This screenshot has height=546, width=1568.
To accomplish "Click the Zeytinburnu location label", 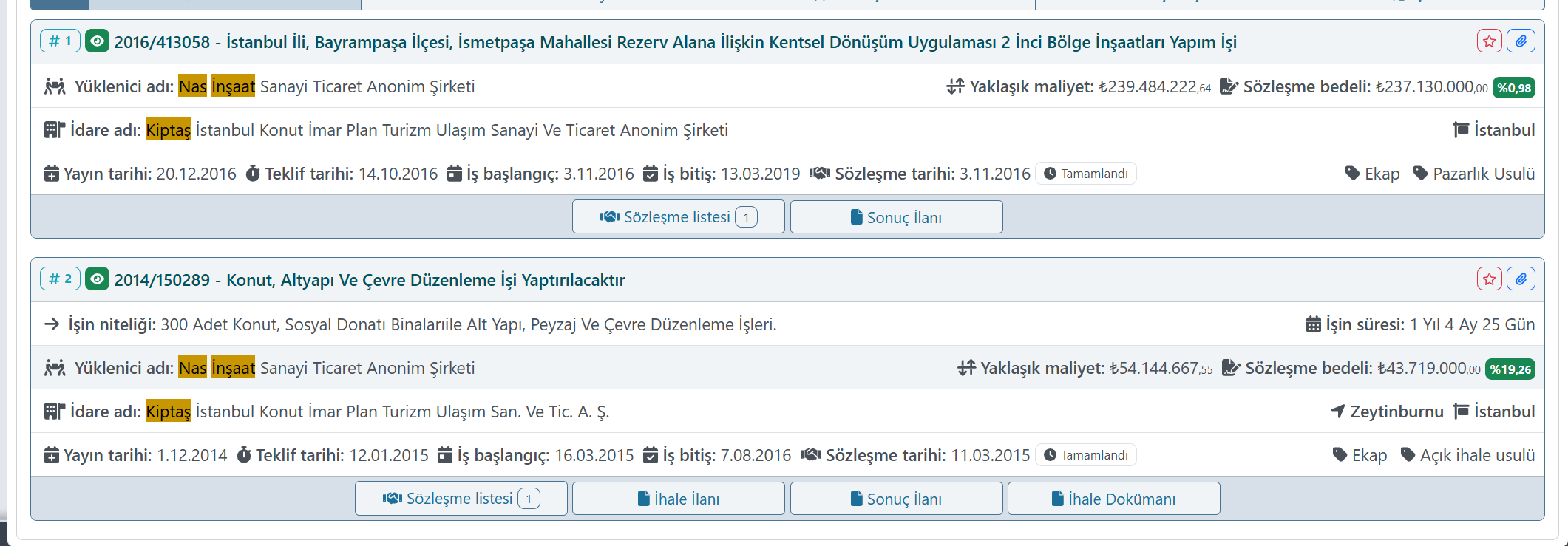I will (x=1388, y=412).
